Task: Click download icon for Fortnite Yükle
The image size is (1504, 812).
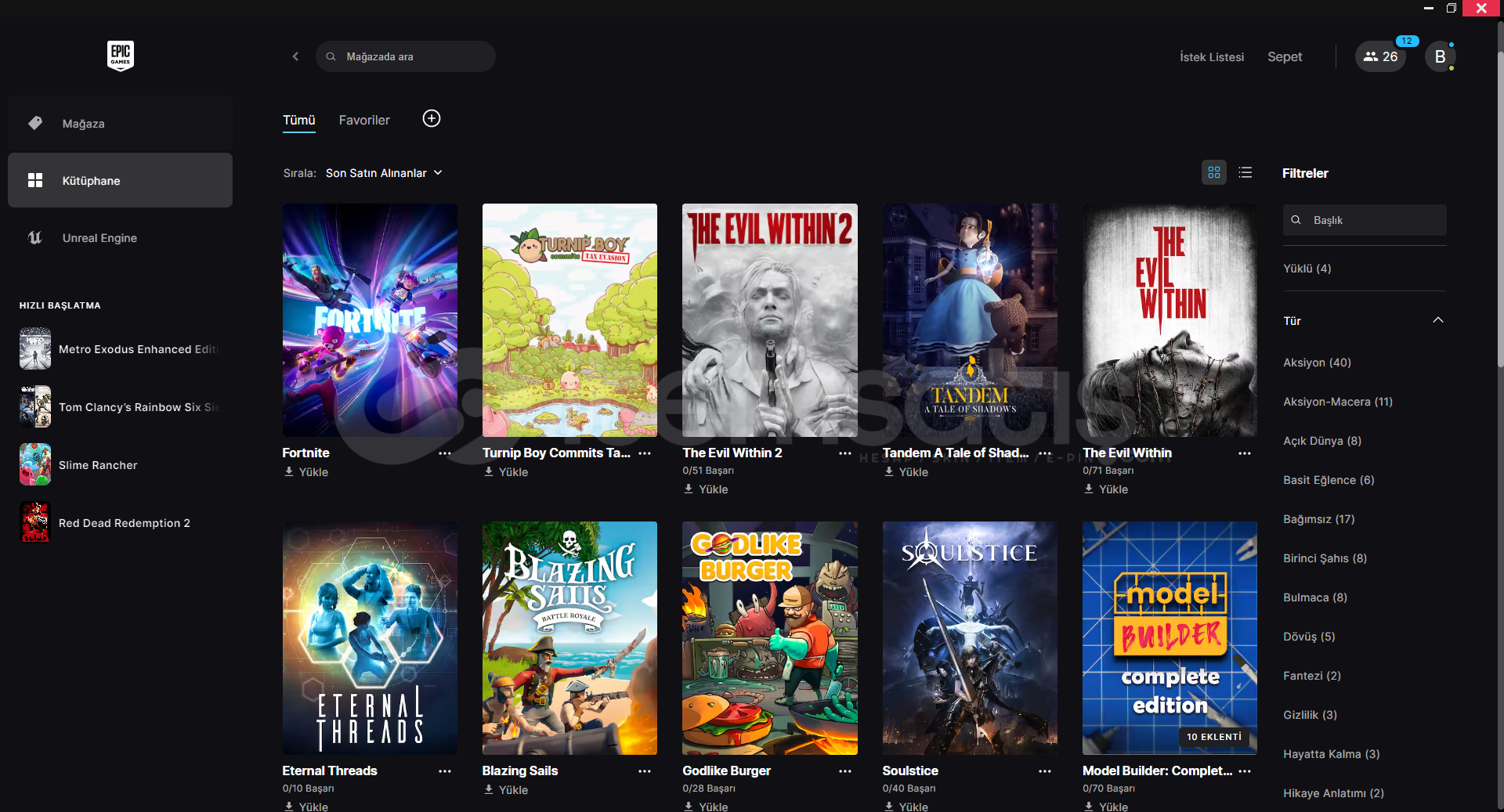Action: [x=289, y=471]
